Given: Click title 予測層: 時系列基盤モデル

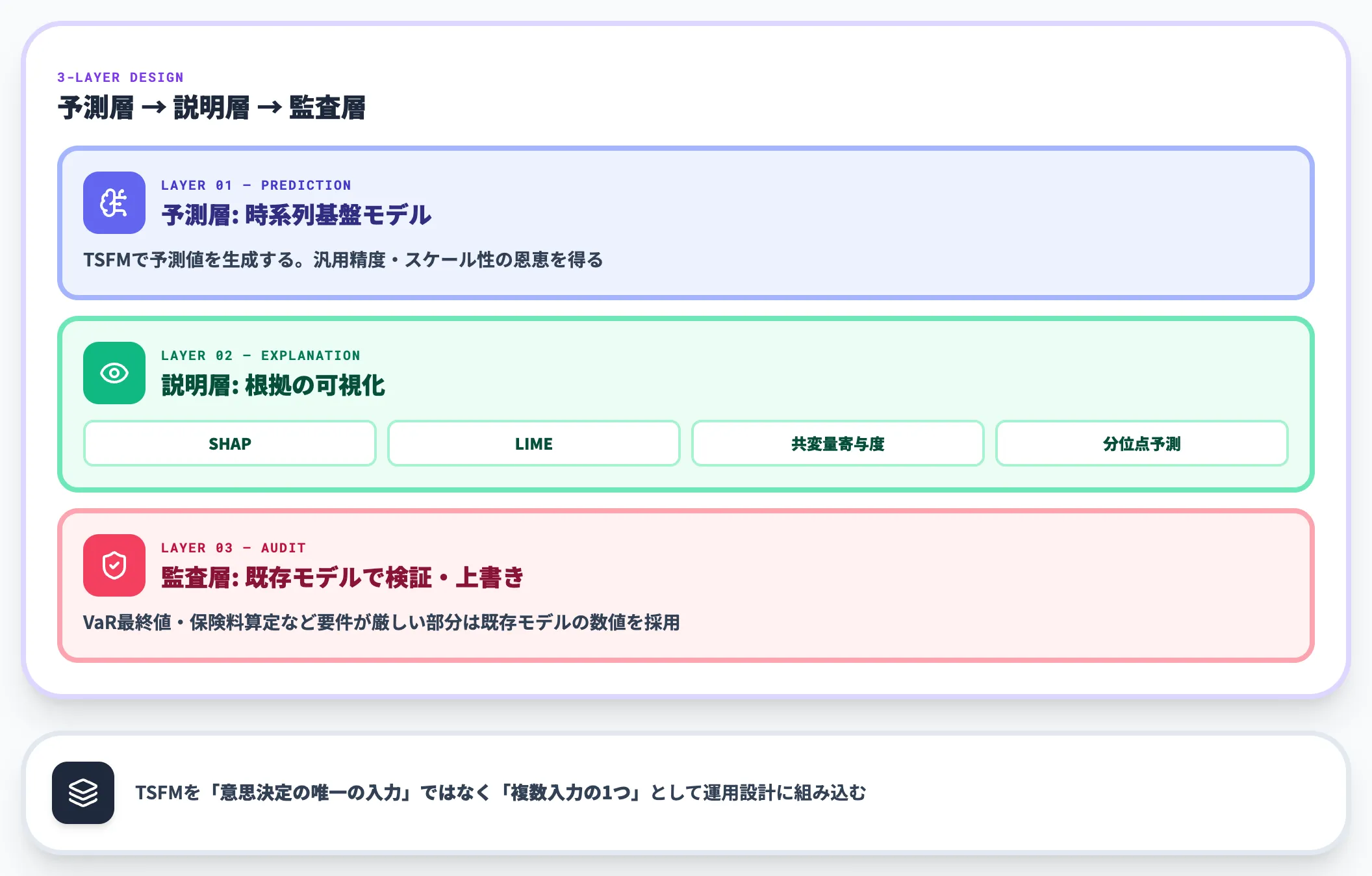Looking at the screenshot, I should (x=296, y=214).
